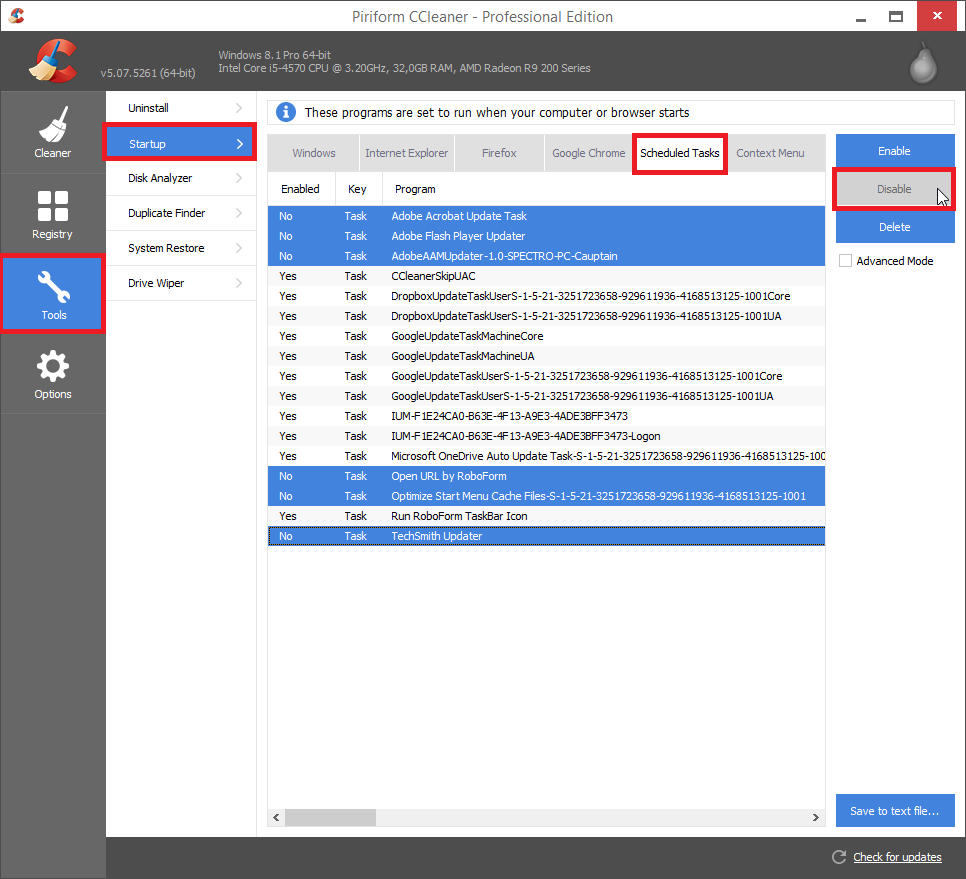Click the Delete button
The height and width of the screenshot is (879, 966).
895,227
